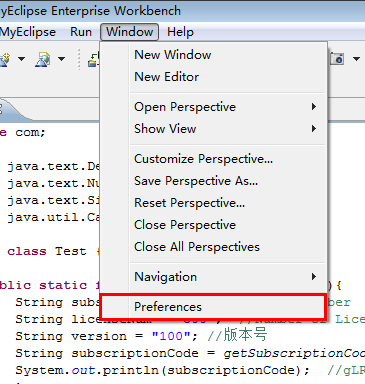Screen dimensions: 365x384
Task: Open the Help menu
Action: (180, 32)
